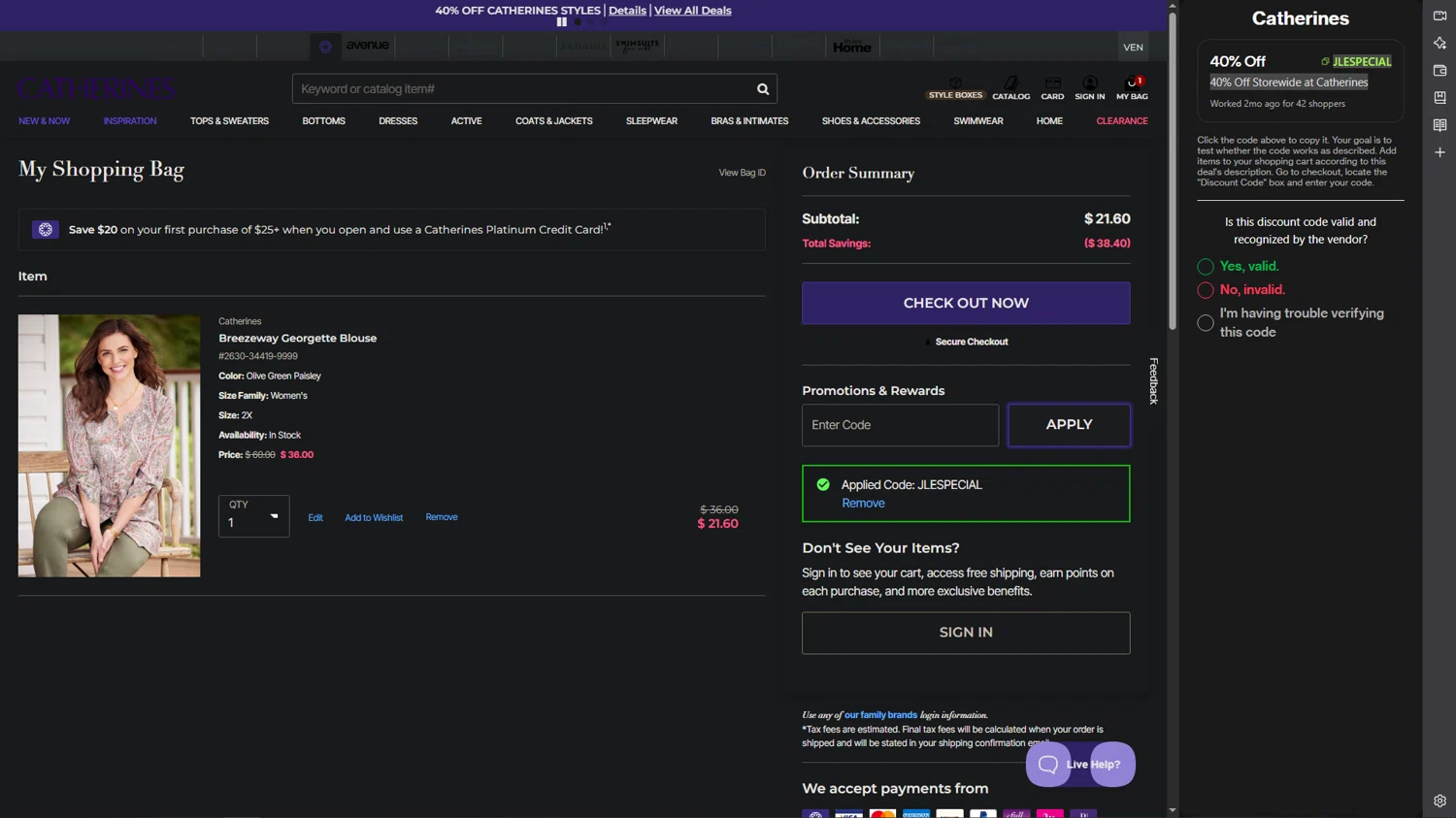This screenshot has width=1456, height=818.
Task: Open My Bag cart icon
Action: pos(1132,88)
